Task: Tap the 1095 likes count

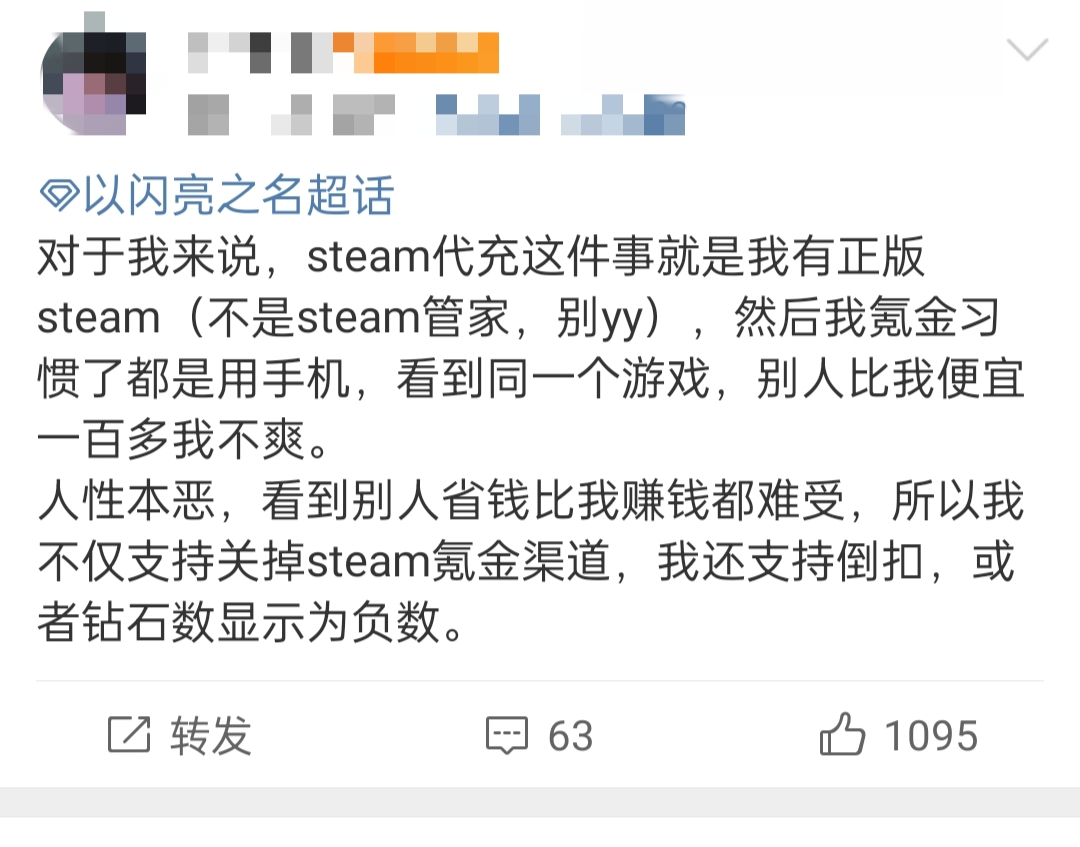Action: pos(931,735)
